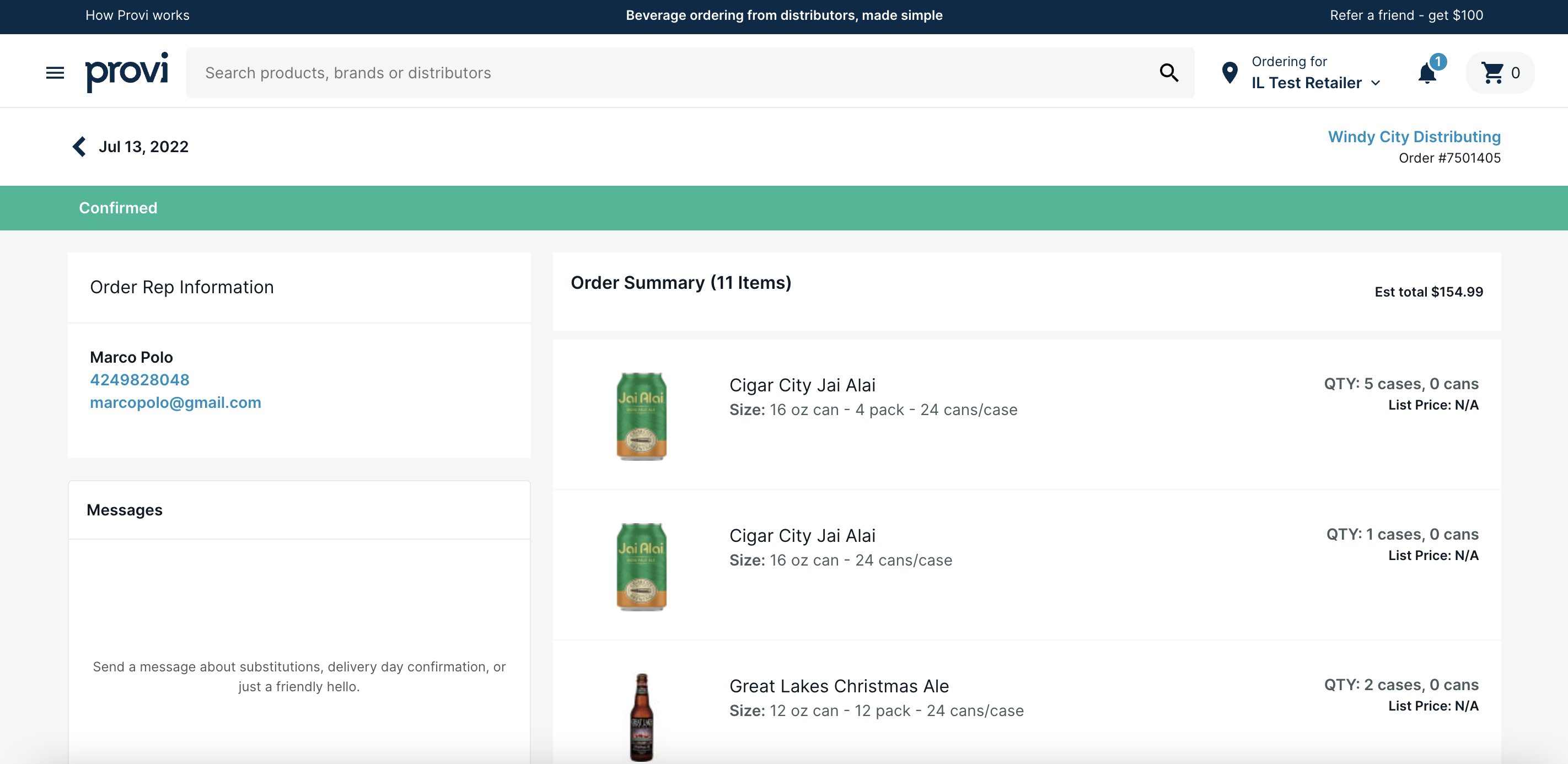Screen dimensions: 1568x764
Task: Click the Marco Polo rep name
Action: pos(131,357)
